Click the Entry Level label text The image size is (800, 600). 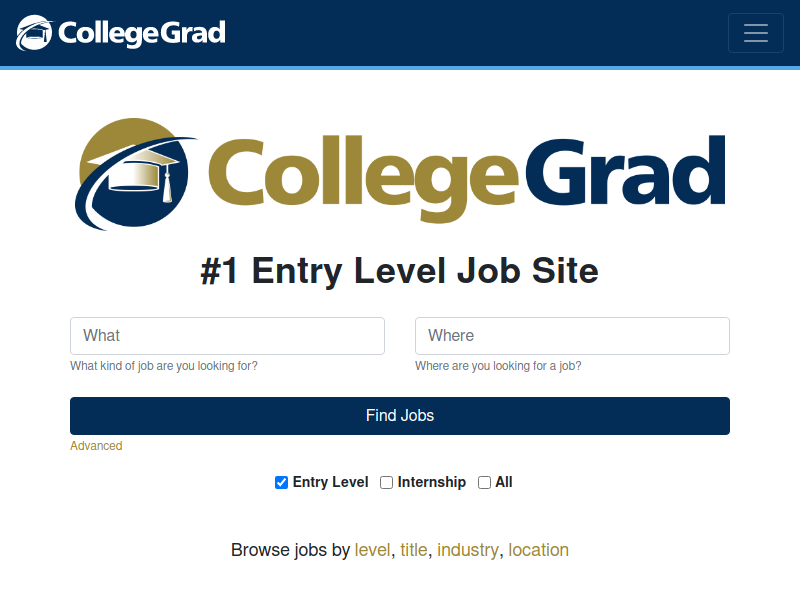point(331,482)
